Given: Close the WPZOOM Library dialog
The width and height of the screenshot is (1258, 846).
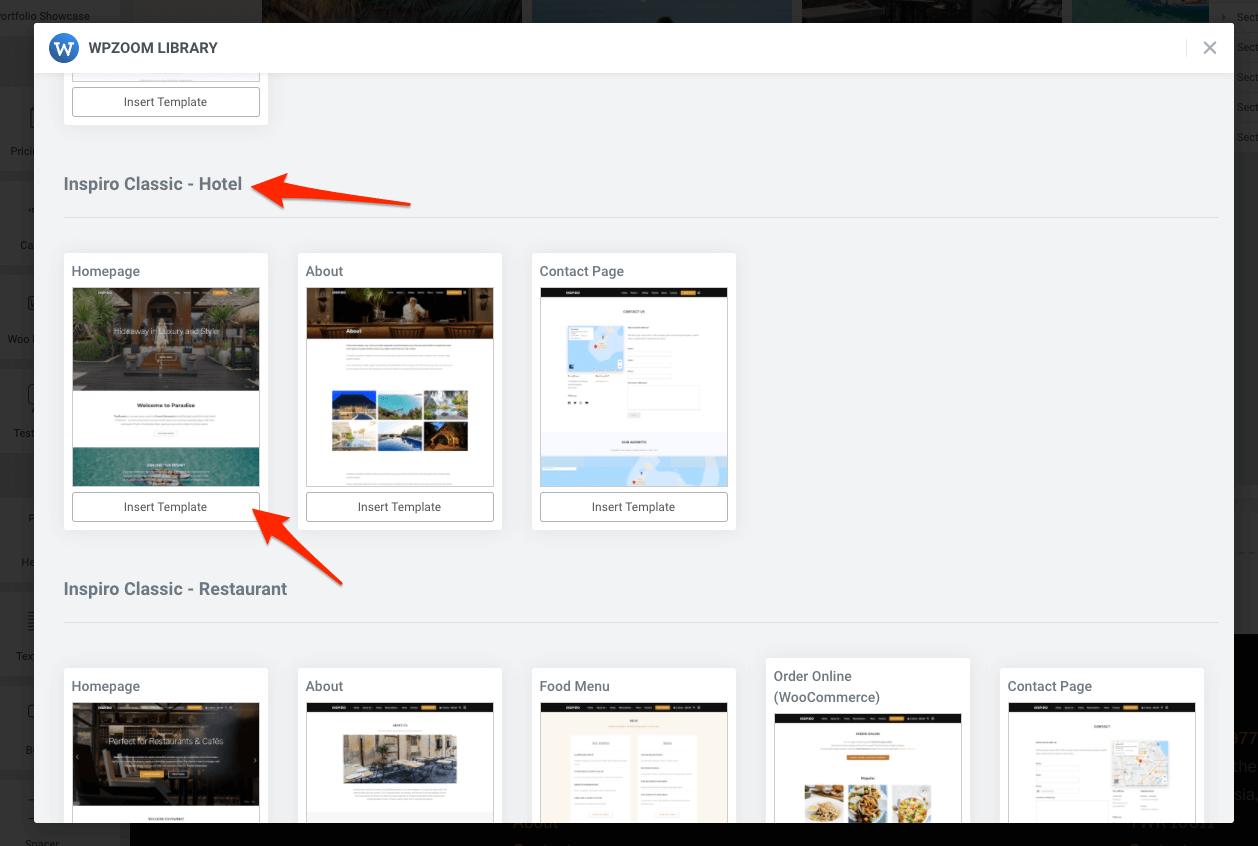Looking at the screenshot, I should pyautogui.click(x=1209, y=47).
